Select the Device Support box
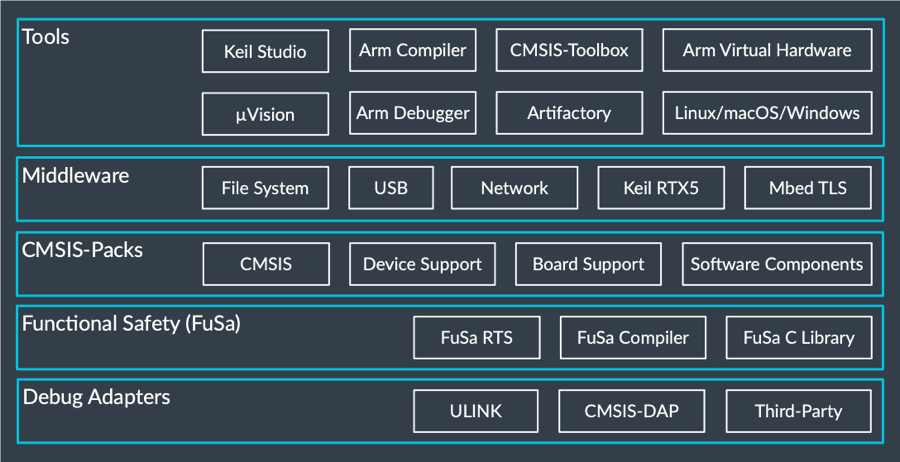The height and width of the screenshot is (462, 900). [x=422, y=264]
